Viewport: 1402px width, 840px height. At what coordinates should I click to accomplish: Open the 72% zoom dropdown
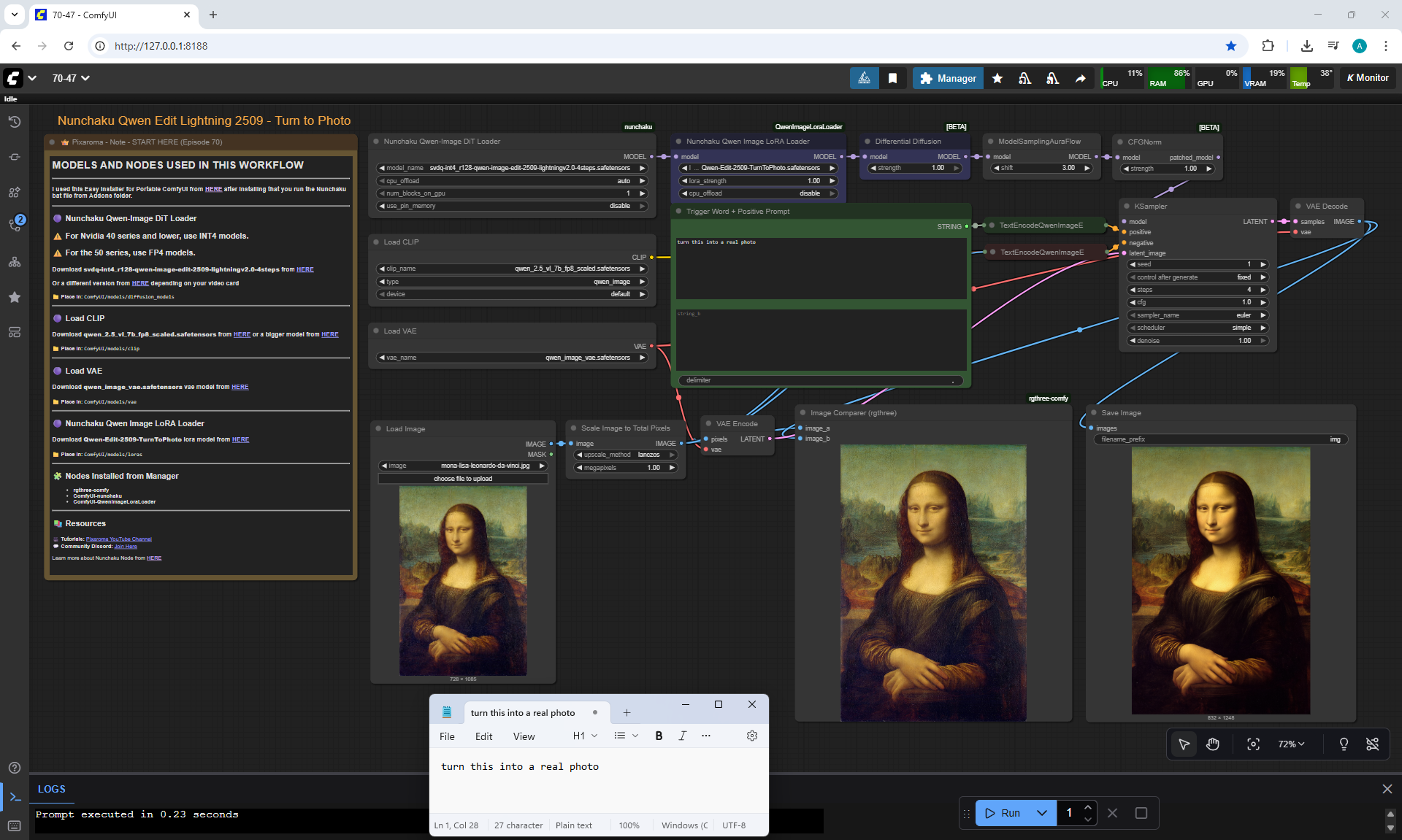tap(1291, 744)
